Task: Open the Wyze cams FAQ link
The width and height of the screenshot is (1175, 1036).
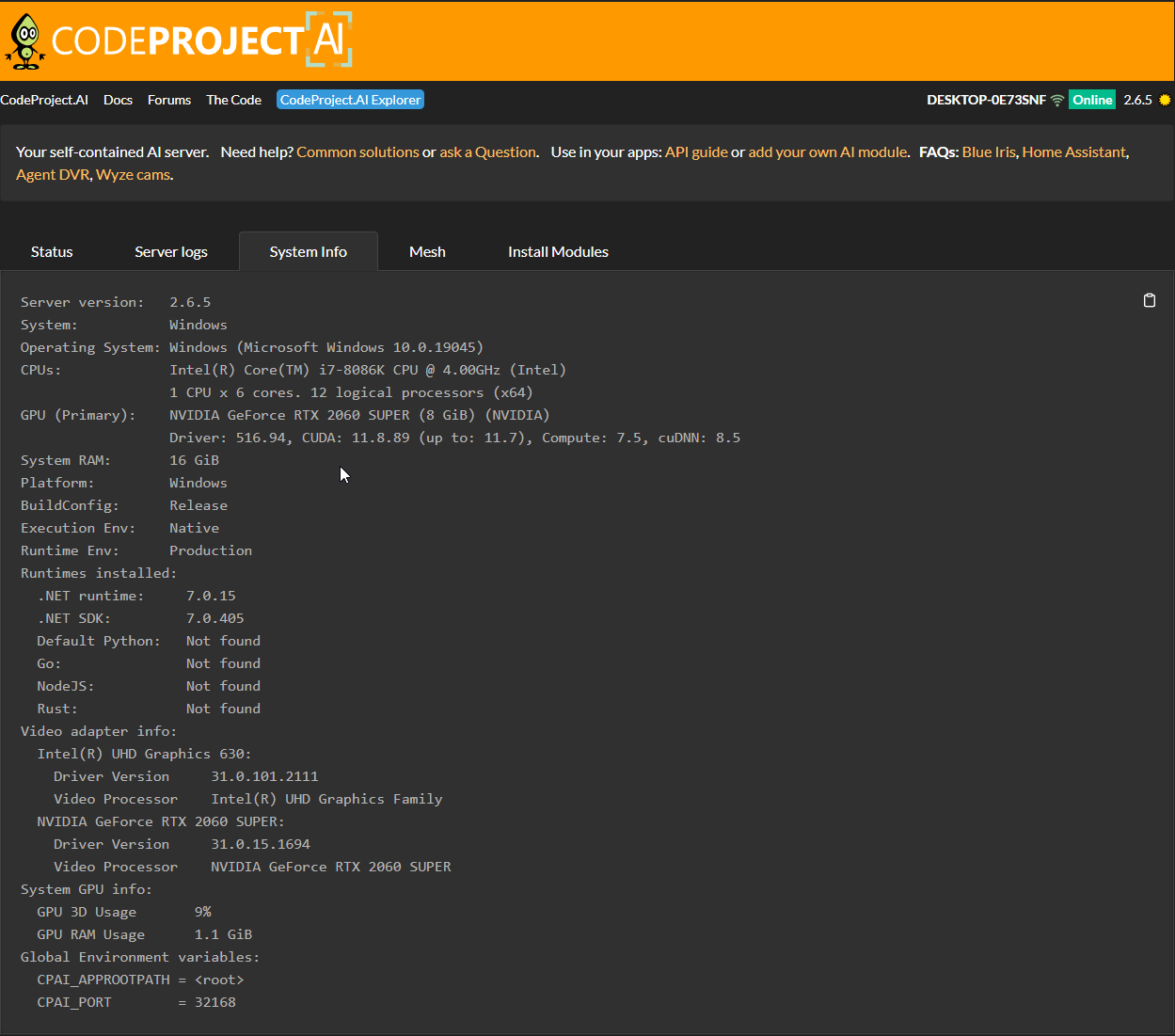Action: coord(133,174)
